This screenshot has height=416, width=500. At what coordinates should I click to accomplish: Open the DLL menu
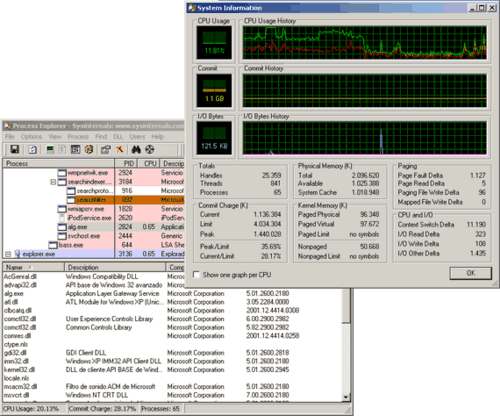[x=118, y=137]
